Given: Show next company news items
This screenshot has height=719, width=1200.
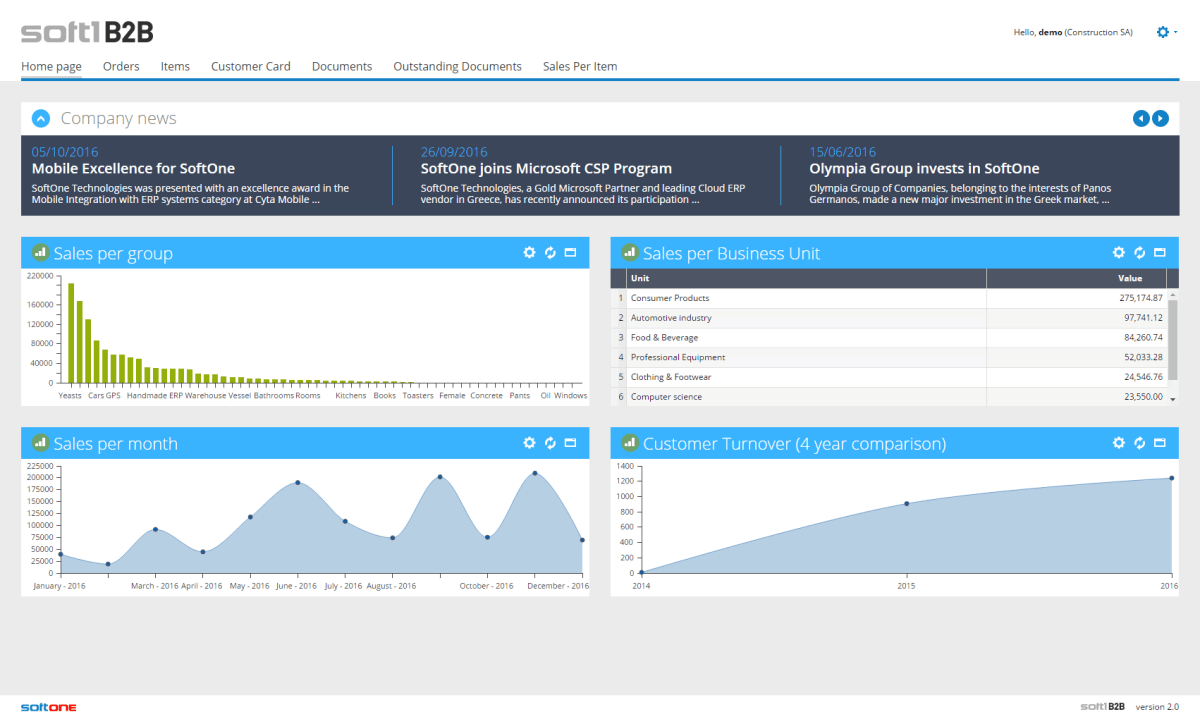Looking at the screenshot, I should pyautogui.click(x=1160, y=118).
